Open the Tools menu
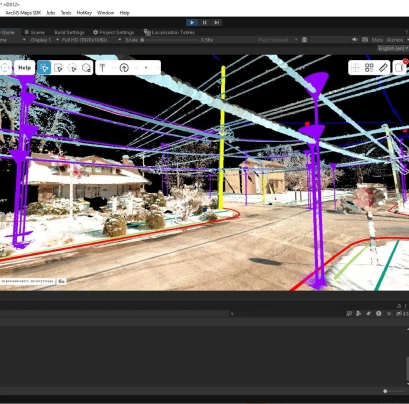Screen dimensions: 409x404 pyautogui.click(x=66, y=13)
